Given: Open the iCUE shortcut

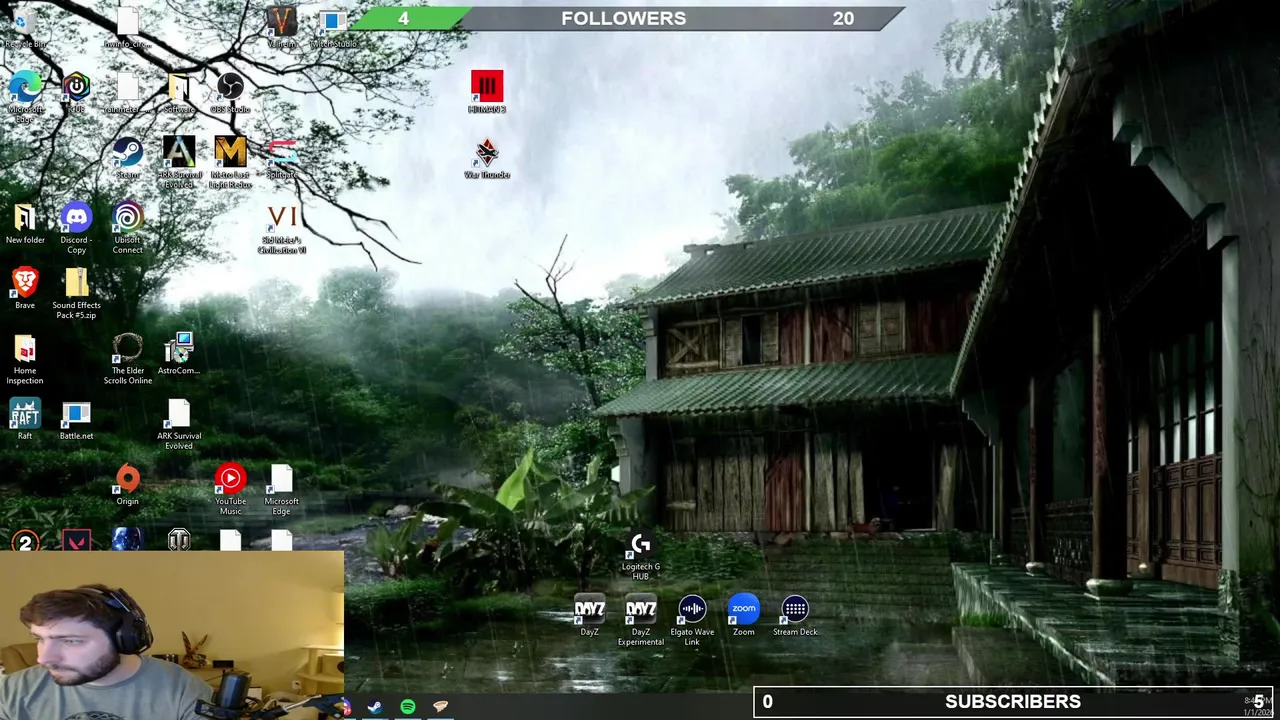Looking at the screenshot, I should click(x=76, y=93).
